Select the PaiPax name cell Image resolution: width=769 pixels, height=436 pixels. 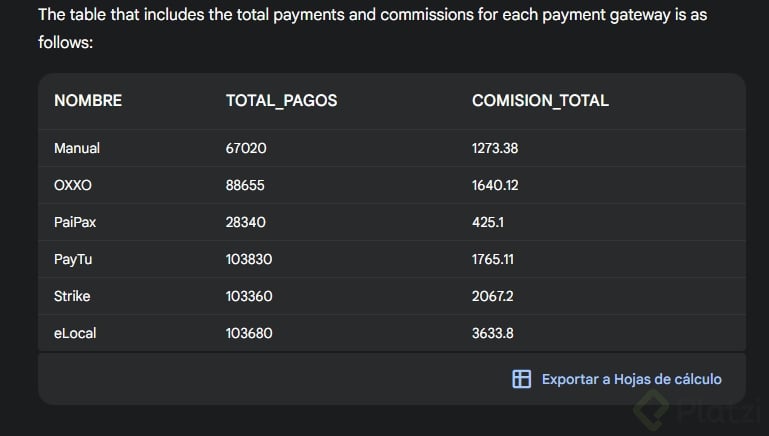pyautogui.click(x=75, y=222)
